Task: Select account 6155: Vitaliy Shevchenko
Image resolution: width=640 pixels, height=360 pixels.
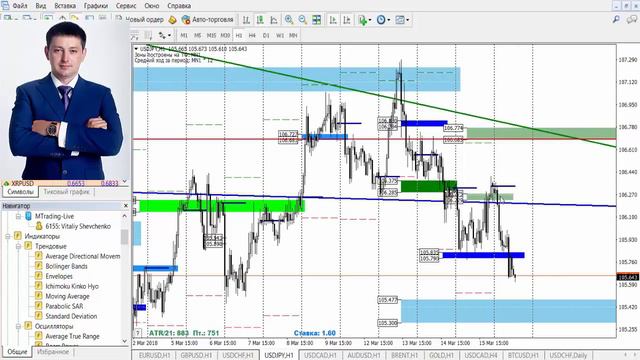Action: click(x=78, y=226)
